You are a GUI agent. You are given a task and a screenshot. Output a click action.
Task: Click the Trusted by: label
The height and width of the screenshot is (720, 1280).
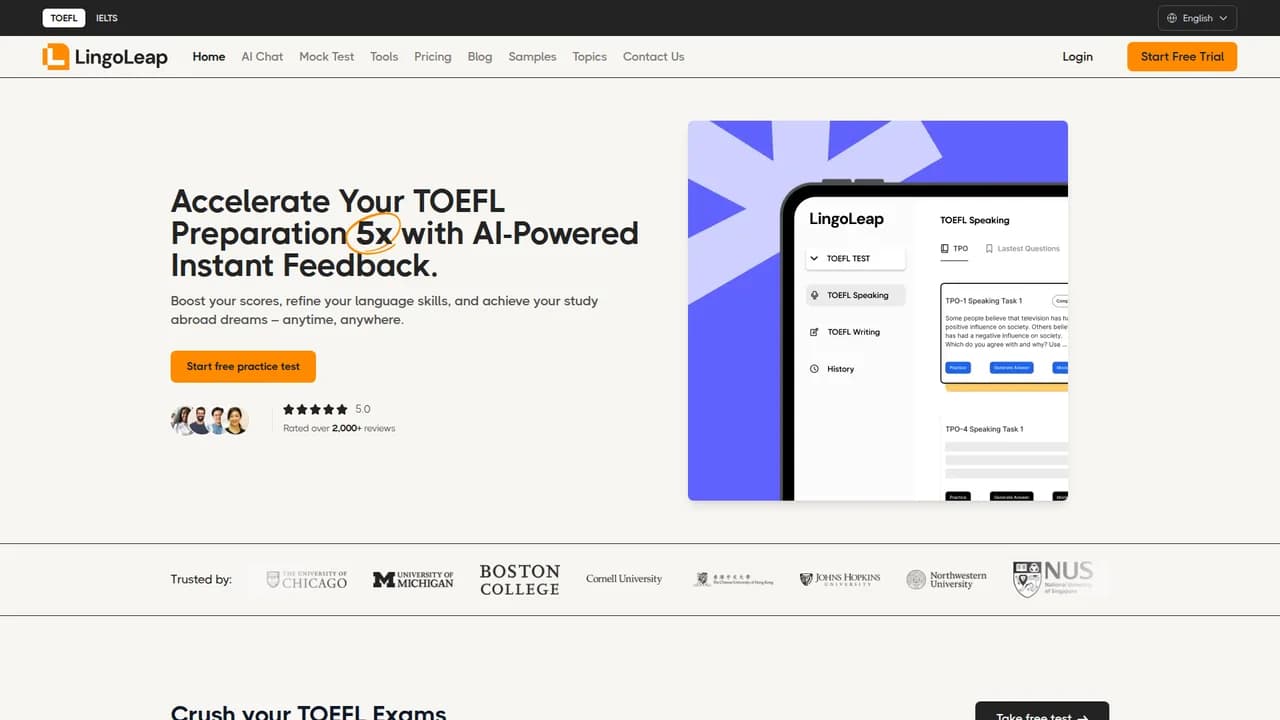click(x=201, y=579)
